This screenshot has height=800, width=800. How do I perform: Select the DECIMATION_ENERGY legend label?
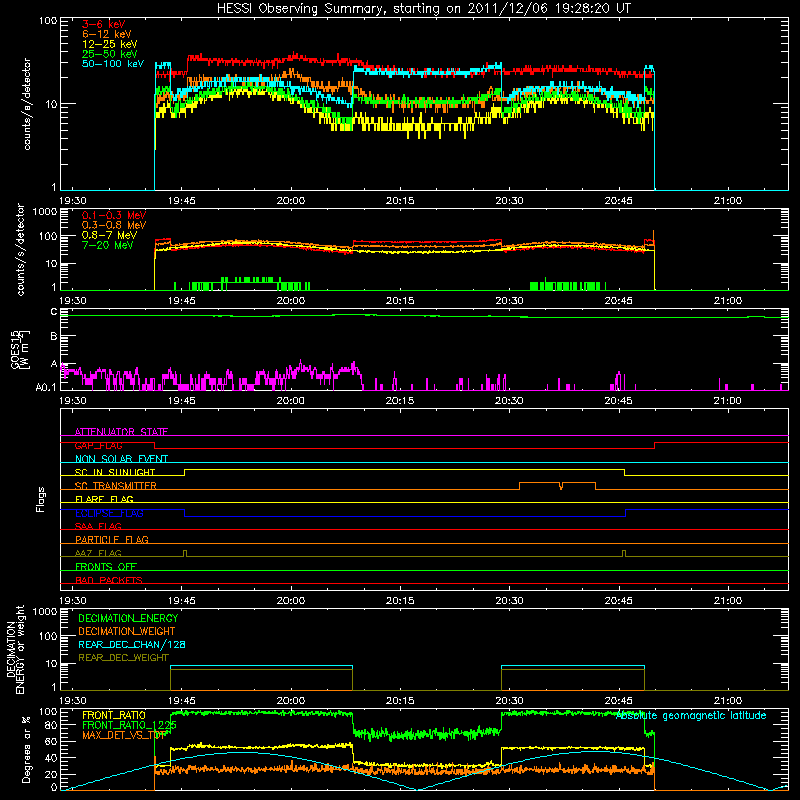(128, 618)
